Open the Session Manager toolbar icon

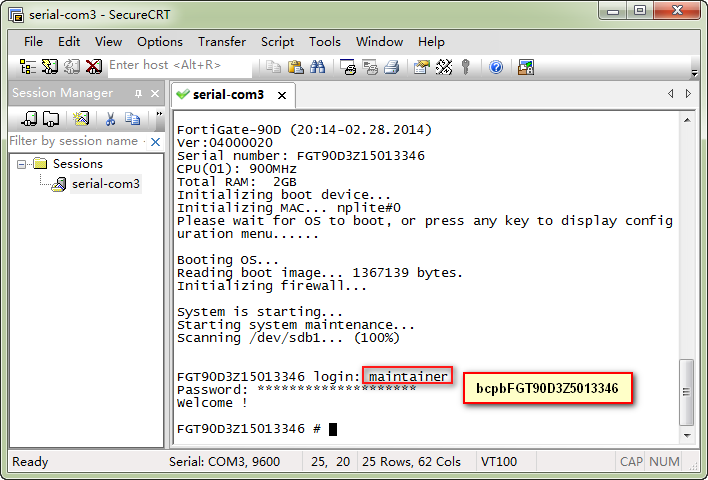(x=28, y=67)
